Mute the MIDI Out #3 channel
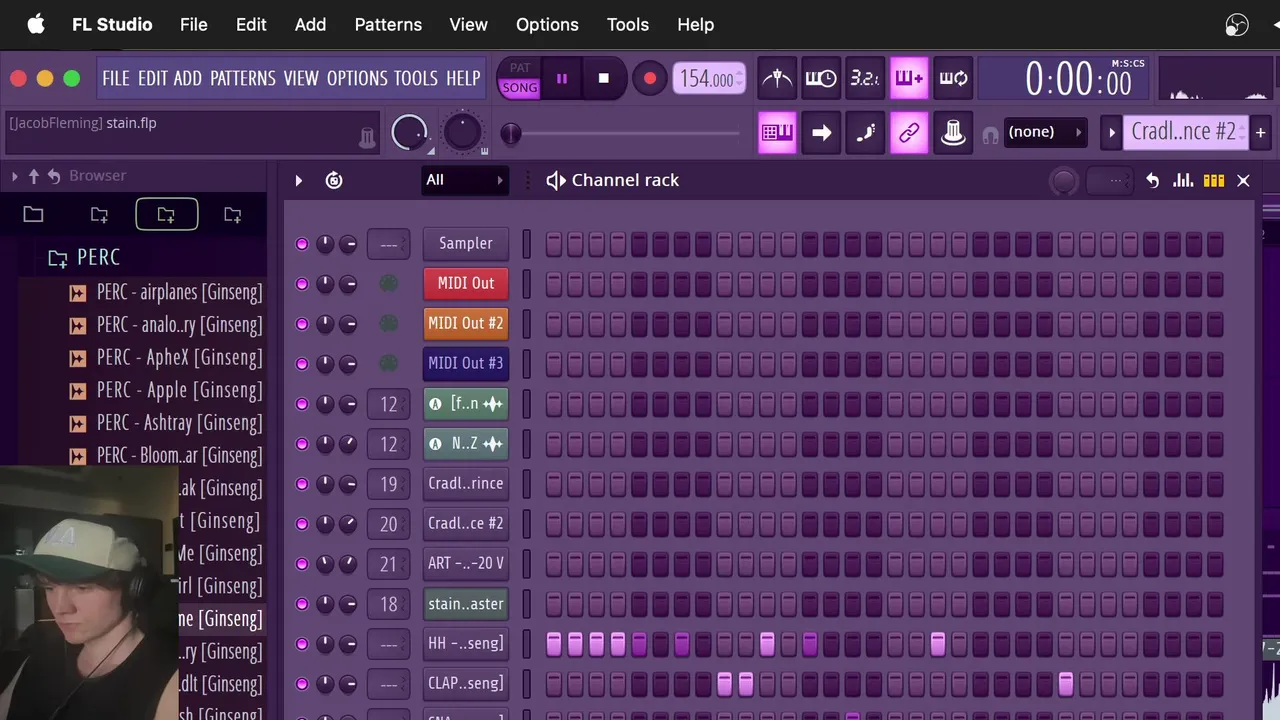 click(302, 364)
